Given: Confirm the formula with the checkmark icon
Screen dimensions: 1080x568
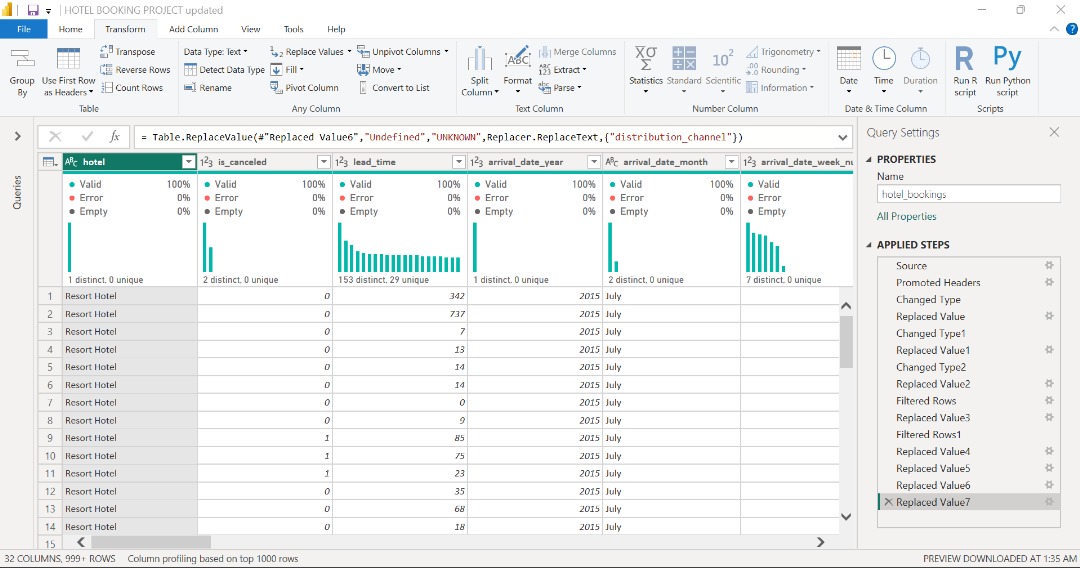Looking at the screenshot, I should [x=87, y=136].
